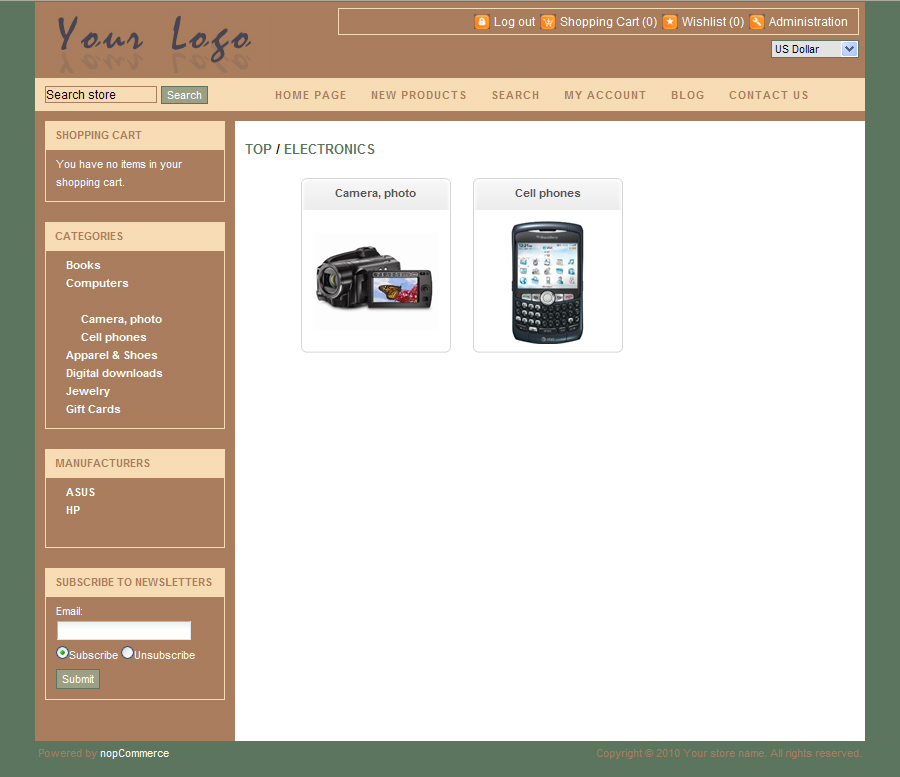The height and width of the screenshot is (777, 900).
Task: Select the Unsubscribe radio button
Action: [127, 653]
